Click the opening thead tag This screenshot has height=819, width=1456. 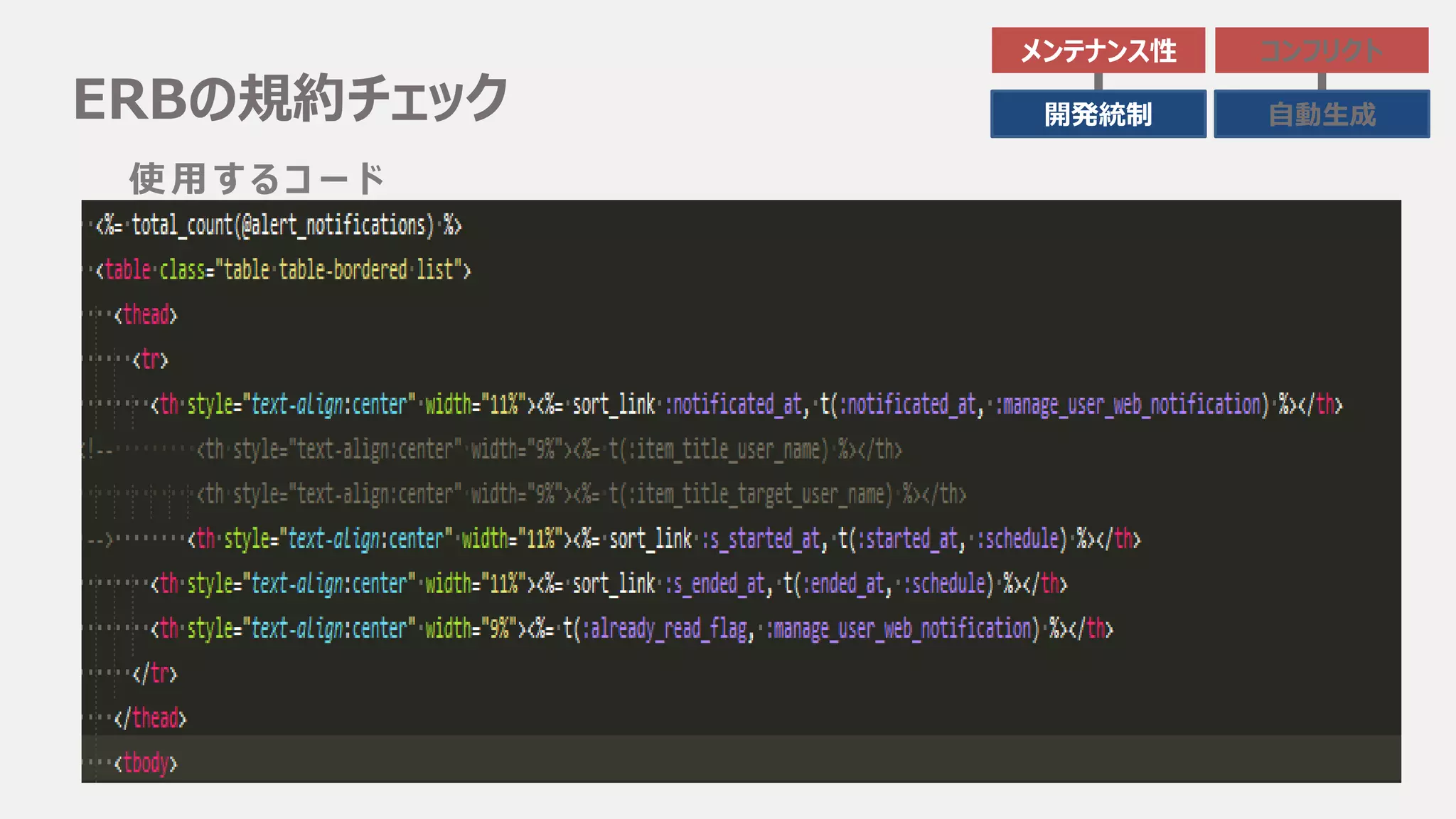pyautogui.click(x=146, y=315)
